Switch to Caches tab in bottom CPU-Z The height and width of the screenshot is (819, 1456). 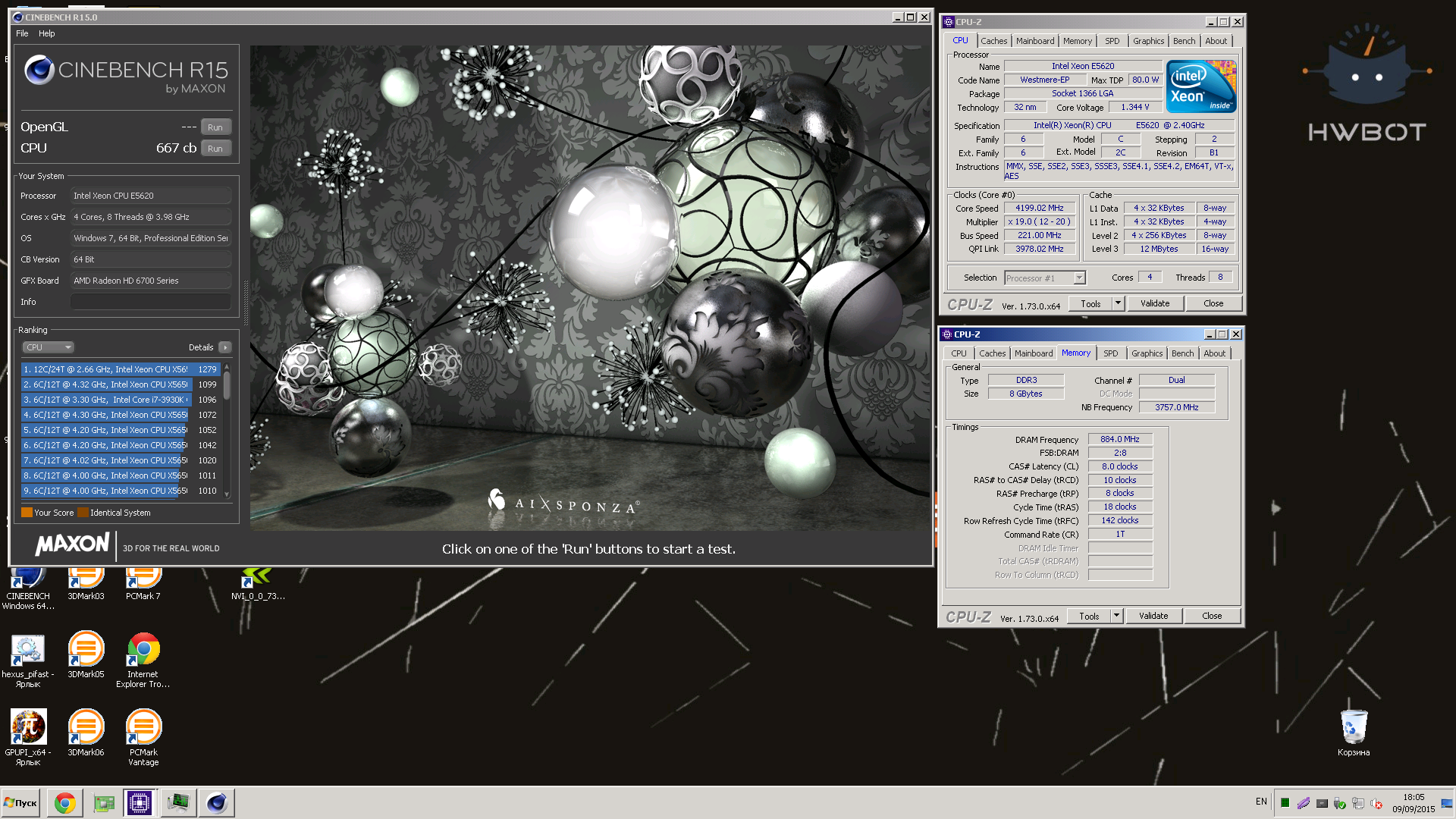992,353
